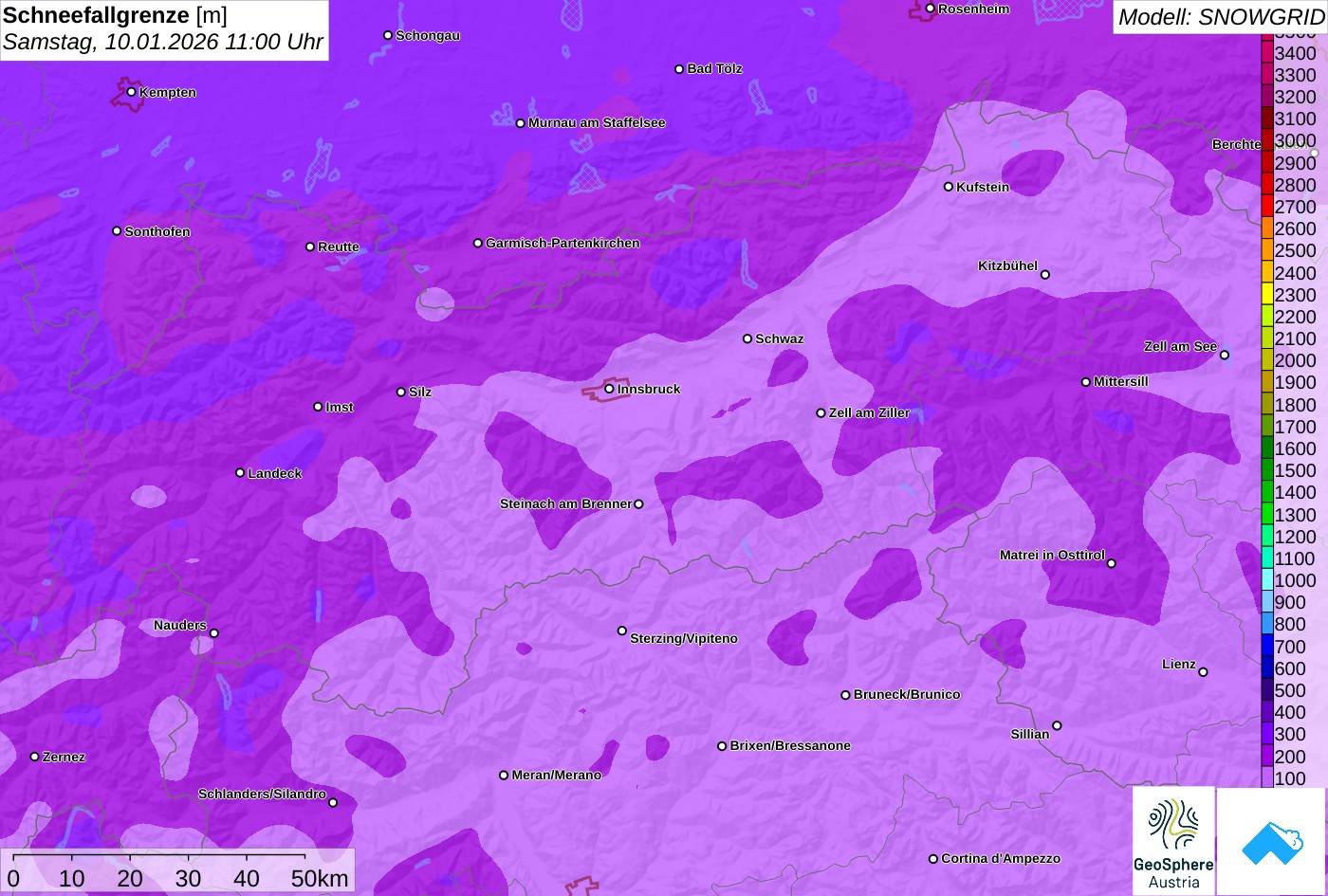This screenshot has height=896, width=1328.
Task: Pick the 3100 m dark red legend swatch
Action: tap(1266, 119)
